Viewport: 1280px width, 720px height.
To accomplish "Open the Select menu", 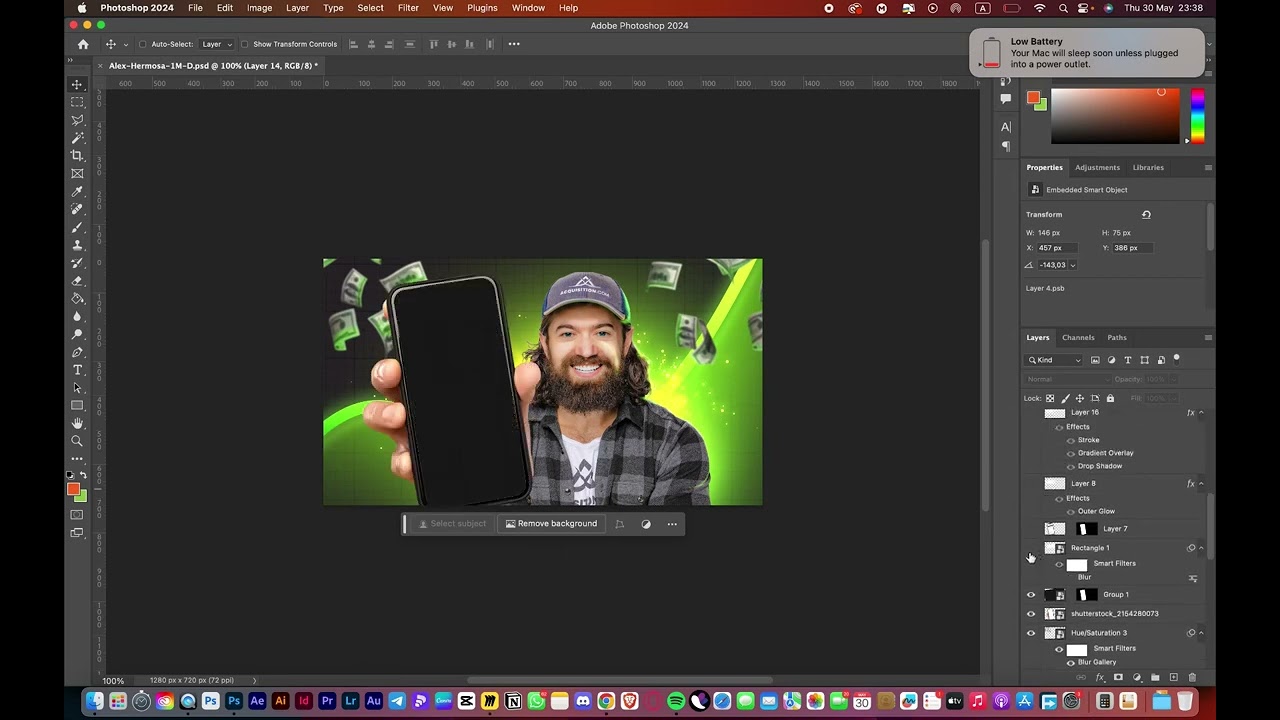I will [x=370, y=8].
